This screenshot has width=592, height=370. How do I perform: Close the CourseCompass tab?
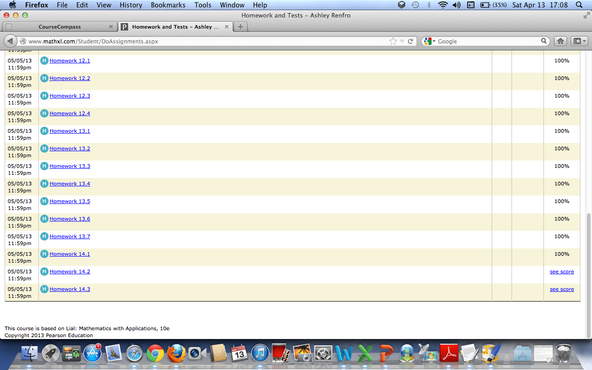pos(111,27)
